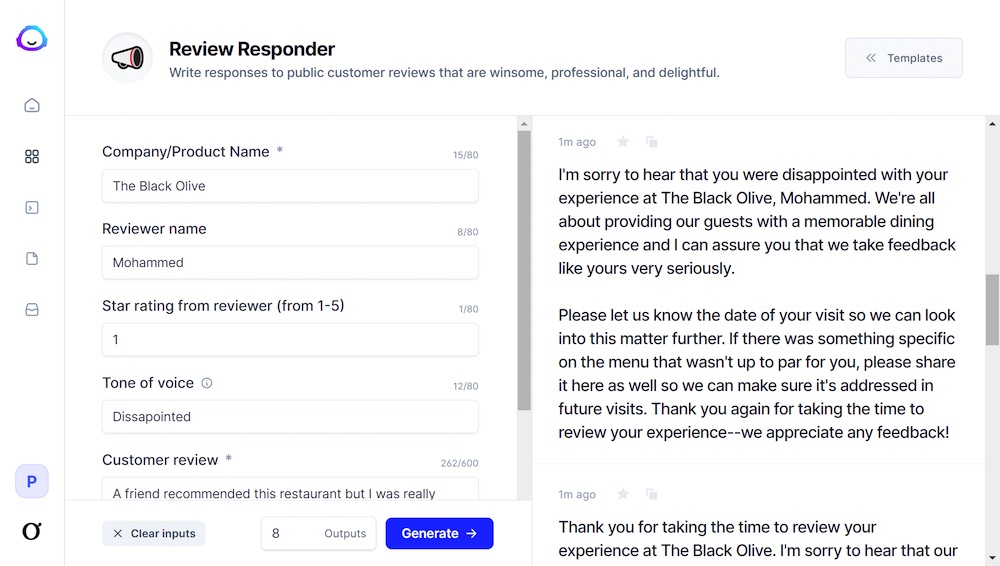Click the Outputs count field

318,533
